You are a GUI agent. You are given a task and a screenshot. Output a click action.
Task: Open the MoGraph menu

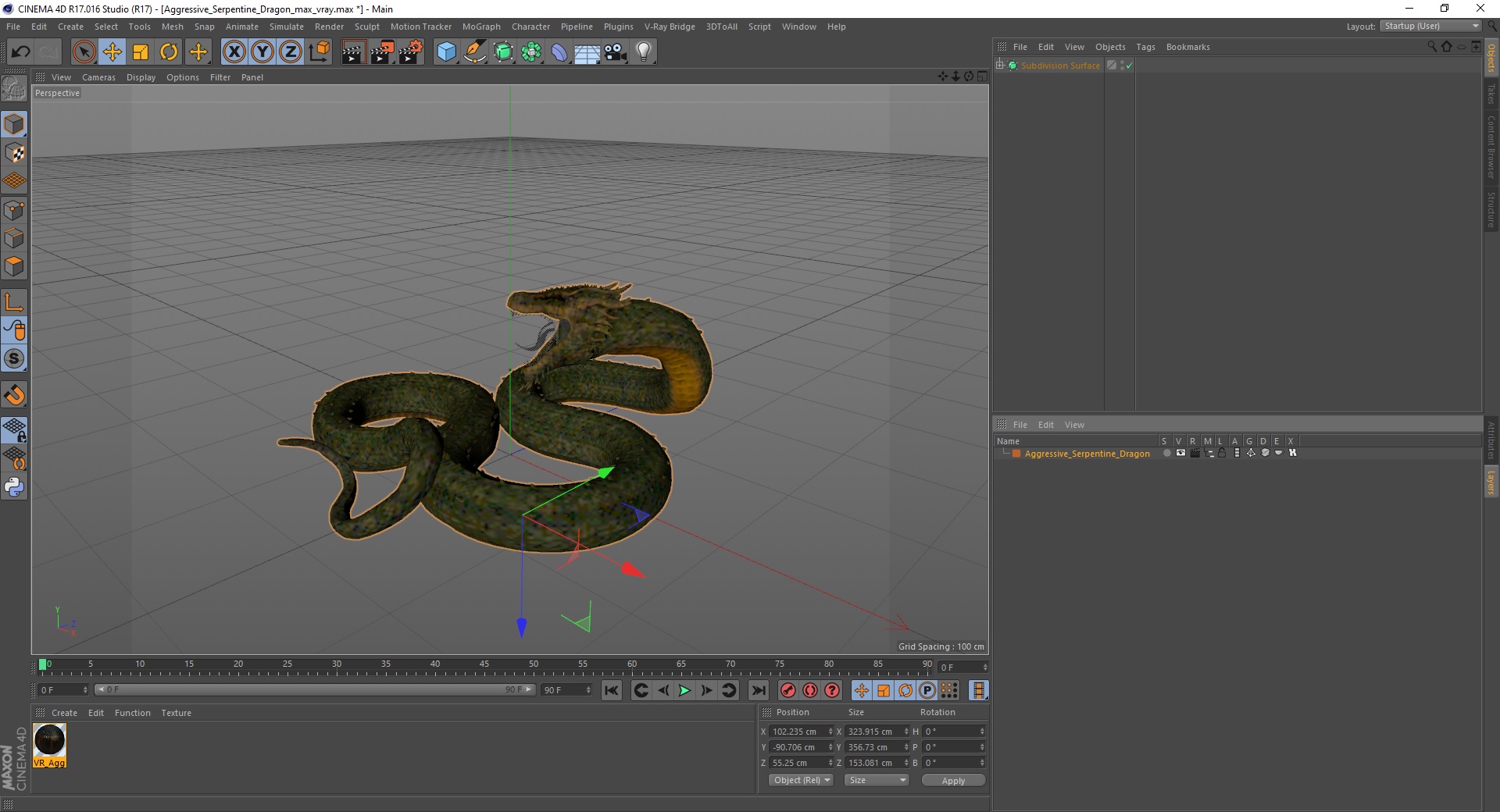(481, 27)
